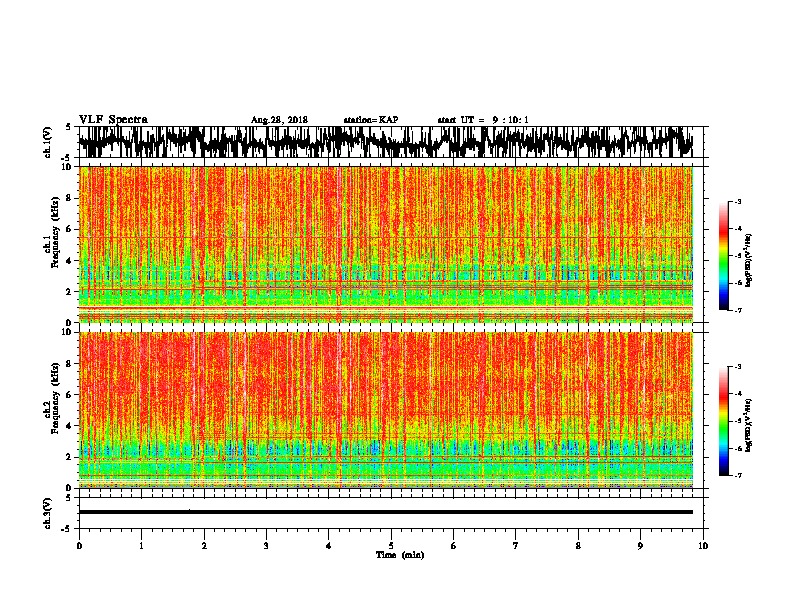Click the '-7' label on ch.2 color bar

coord(737,476)
